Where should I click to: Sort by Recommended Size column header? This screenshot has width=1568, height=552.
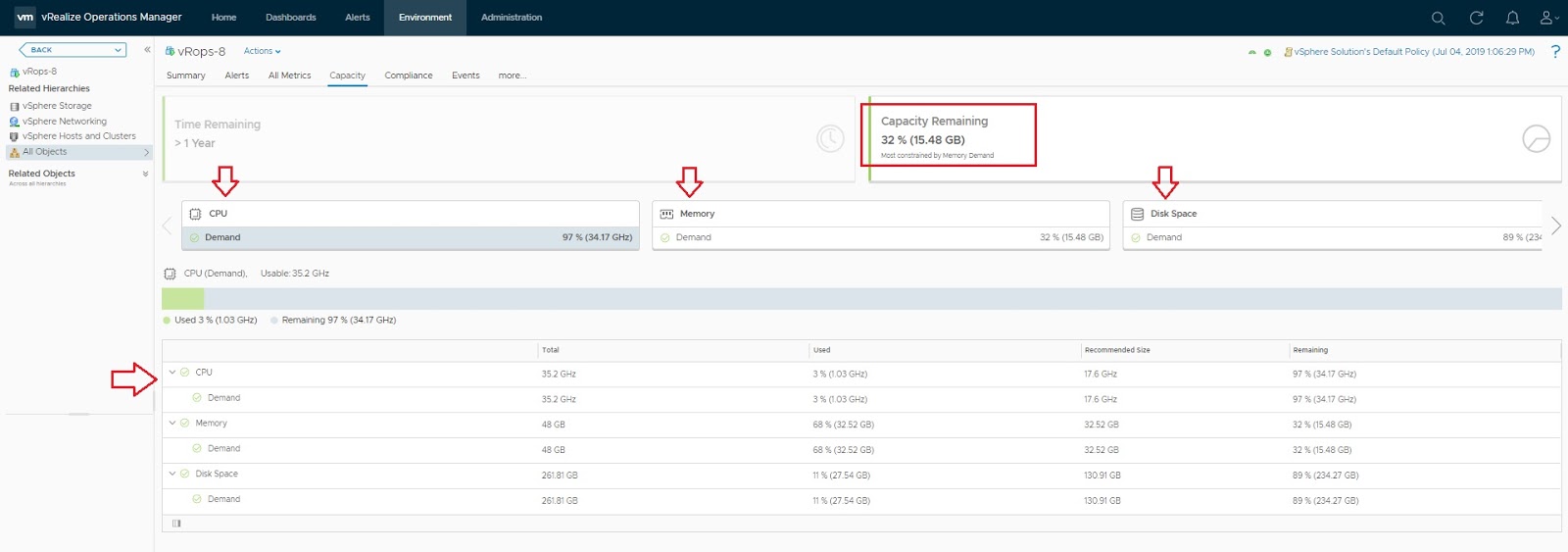(1117, 350)
